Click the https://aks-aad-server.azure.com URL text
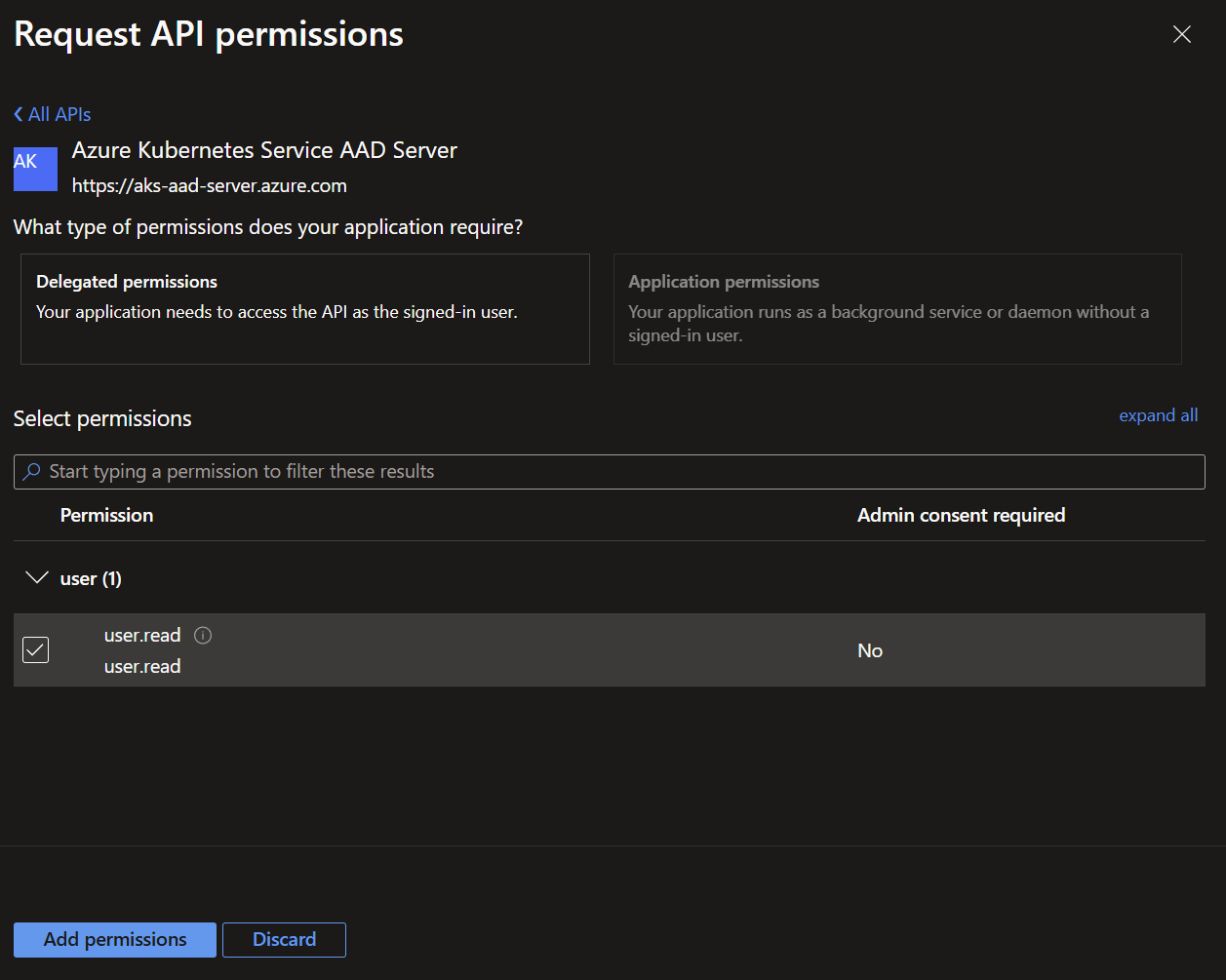The width and height of the screenshot is (1226, 980). 210,185
